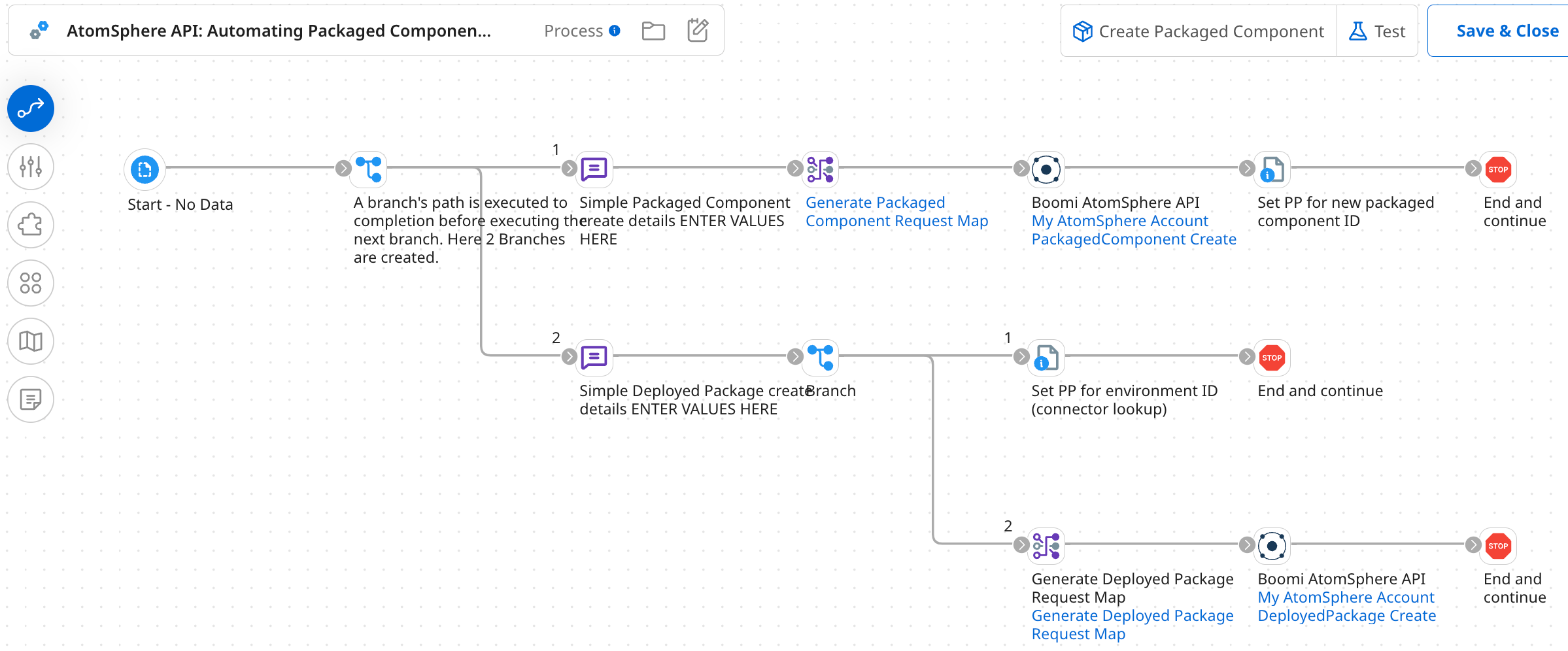
Task: Open the notes panel in the sidebar
Action: point(30,399)
